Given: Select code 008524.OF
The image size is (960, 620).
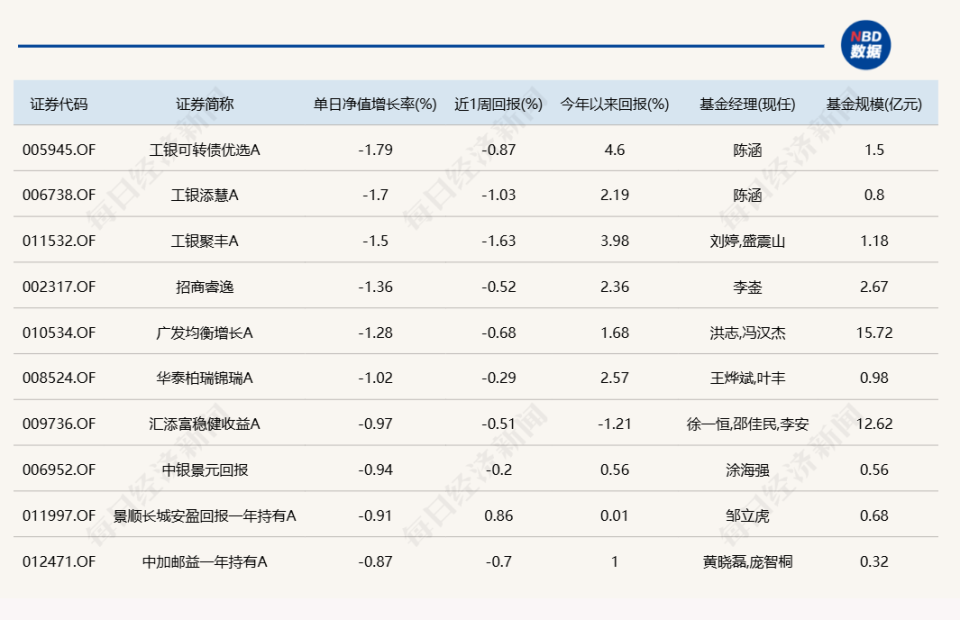Looking at the screenshot, I should [59, 378].
